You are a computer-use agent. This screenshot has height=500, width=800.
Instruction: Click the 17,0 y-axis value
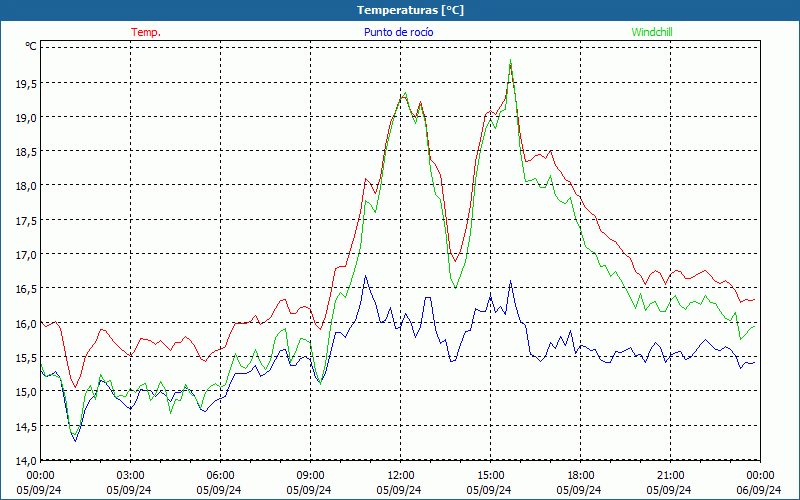point(27,255)
